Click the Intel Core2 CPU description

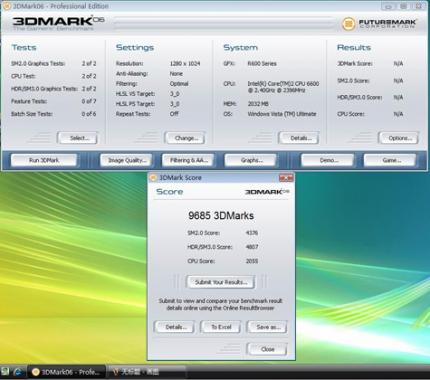pos(283,87)
